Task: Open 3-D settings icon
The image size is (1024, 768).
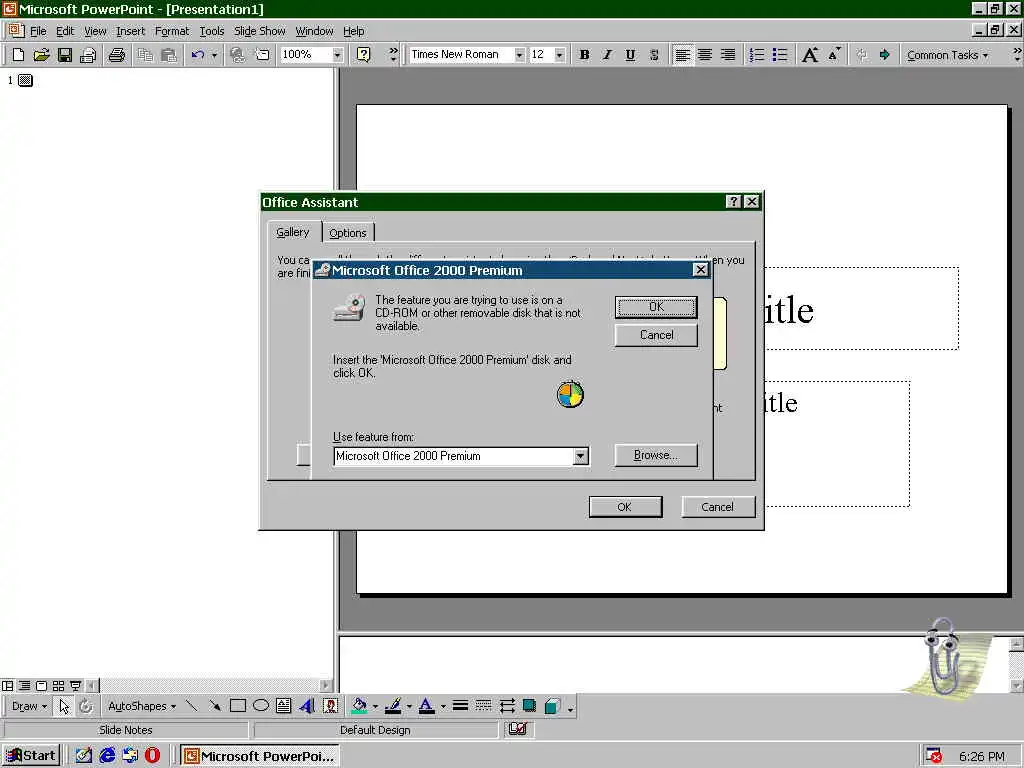Action: 552,705
